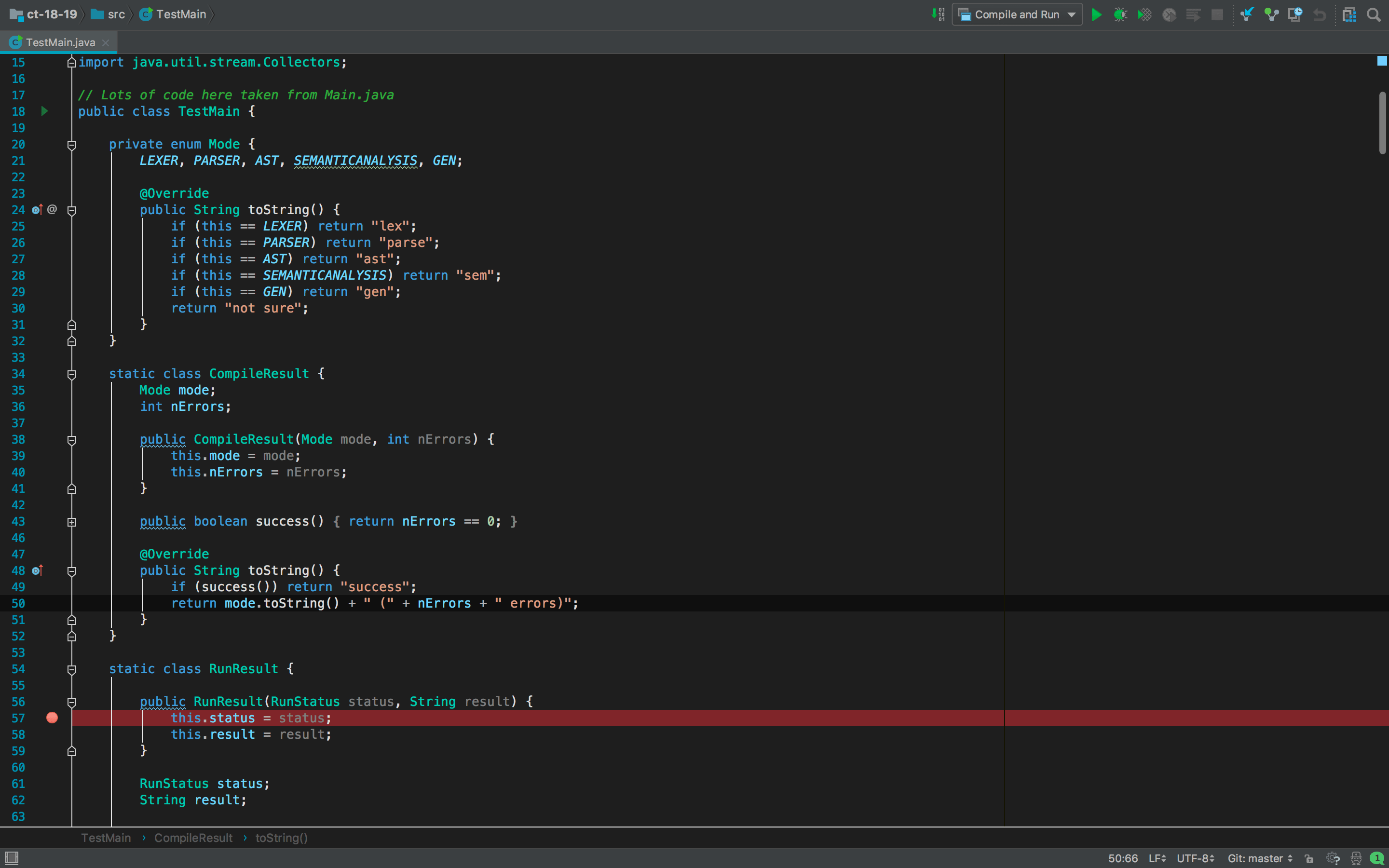Update project with the blue VCS arrow icon
1389x868 pixels.
click(1247, 14)
